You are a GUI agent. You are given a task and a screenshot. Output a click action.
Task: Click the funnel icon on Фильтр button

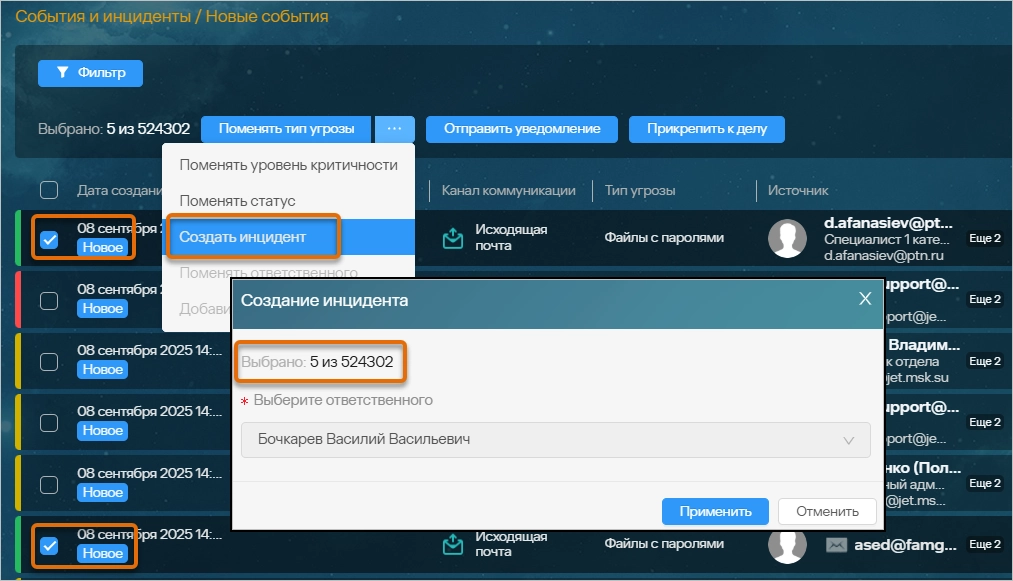click(x=62, y=73)
